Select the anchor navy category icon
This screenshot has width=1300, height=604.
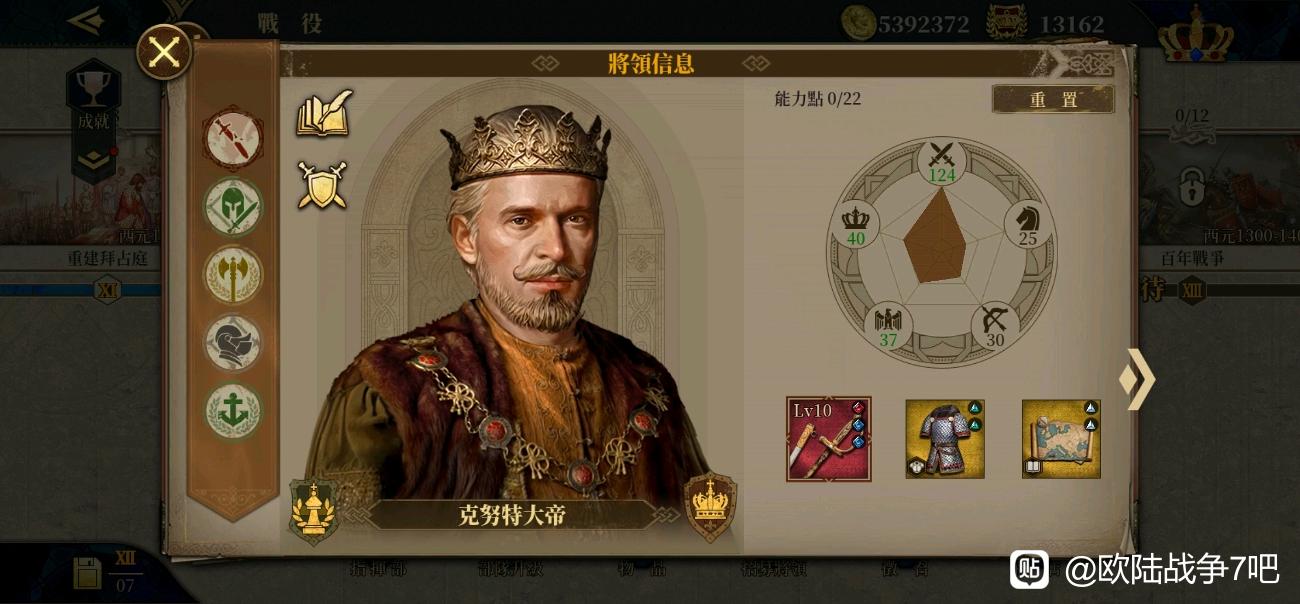tap(232, 411)
